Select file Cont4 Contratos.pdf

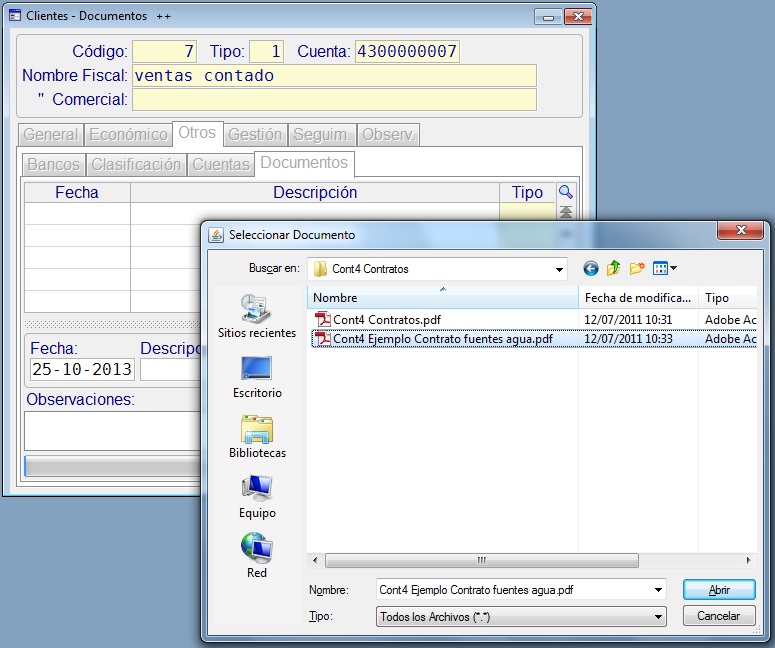(386, 319)
